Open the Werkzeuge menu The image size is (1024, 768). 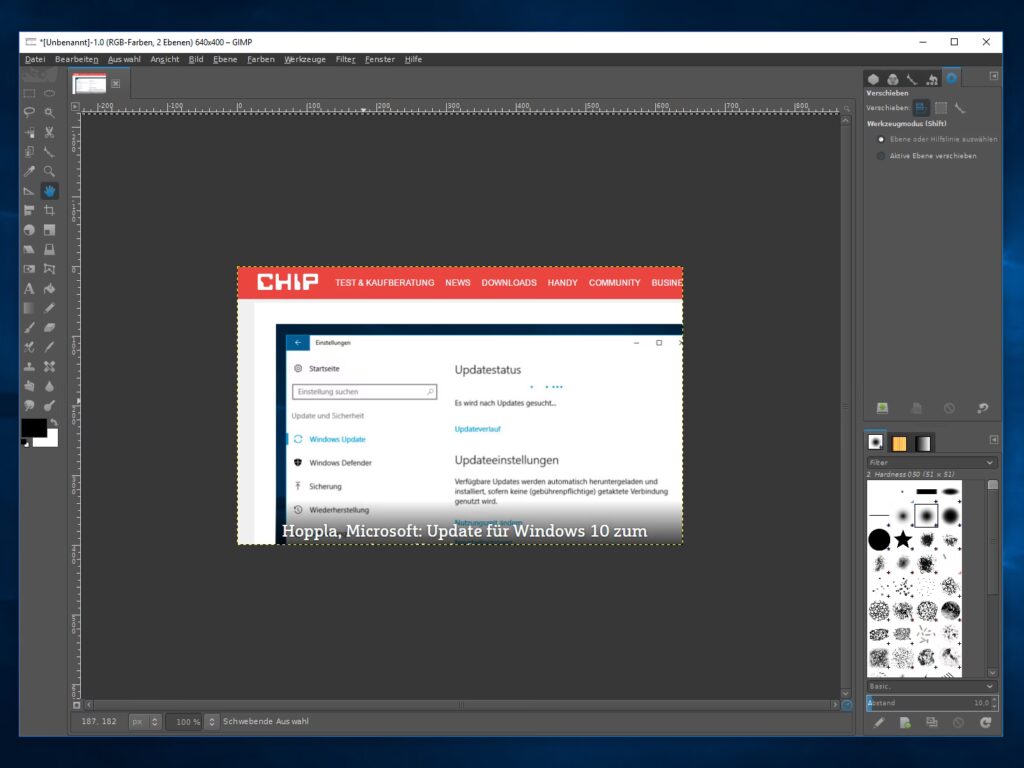click(x=304, y=59)
